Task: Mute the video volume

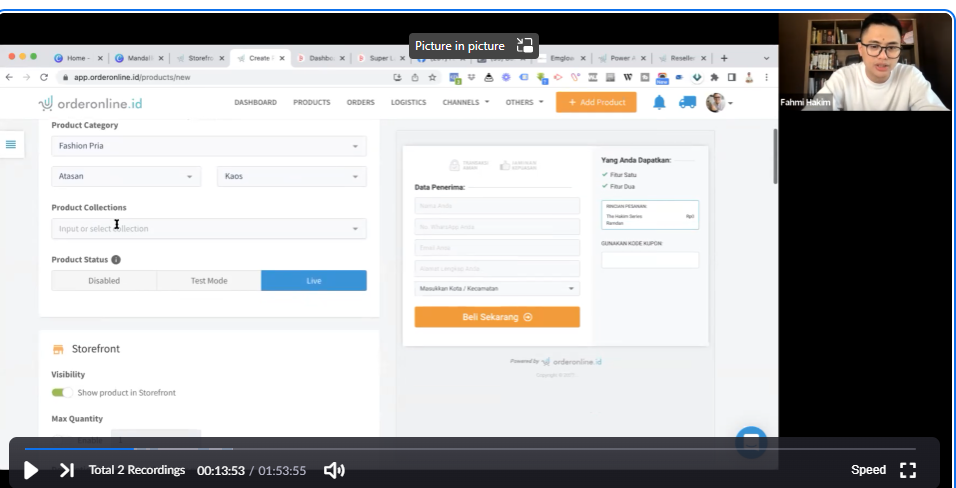Action: click(334, 470)
